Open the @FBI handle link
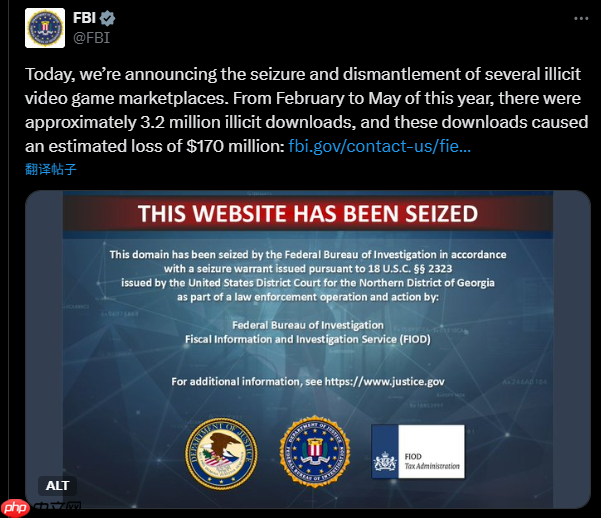 pos(92,38)
